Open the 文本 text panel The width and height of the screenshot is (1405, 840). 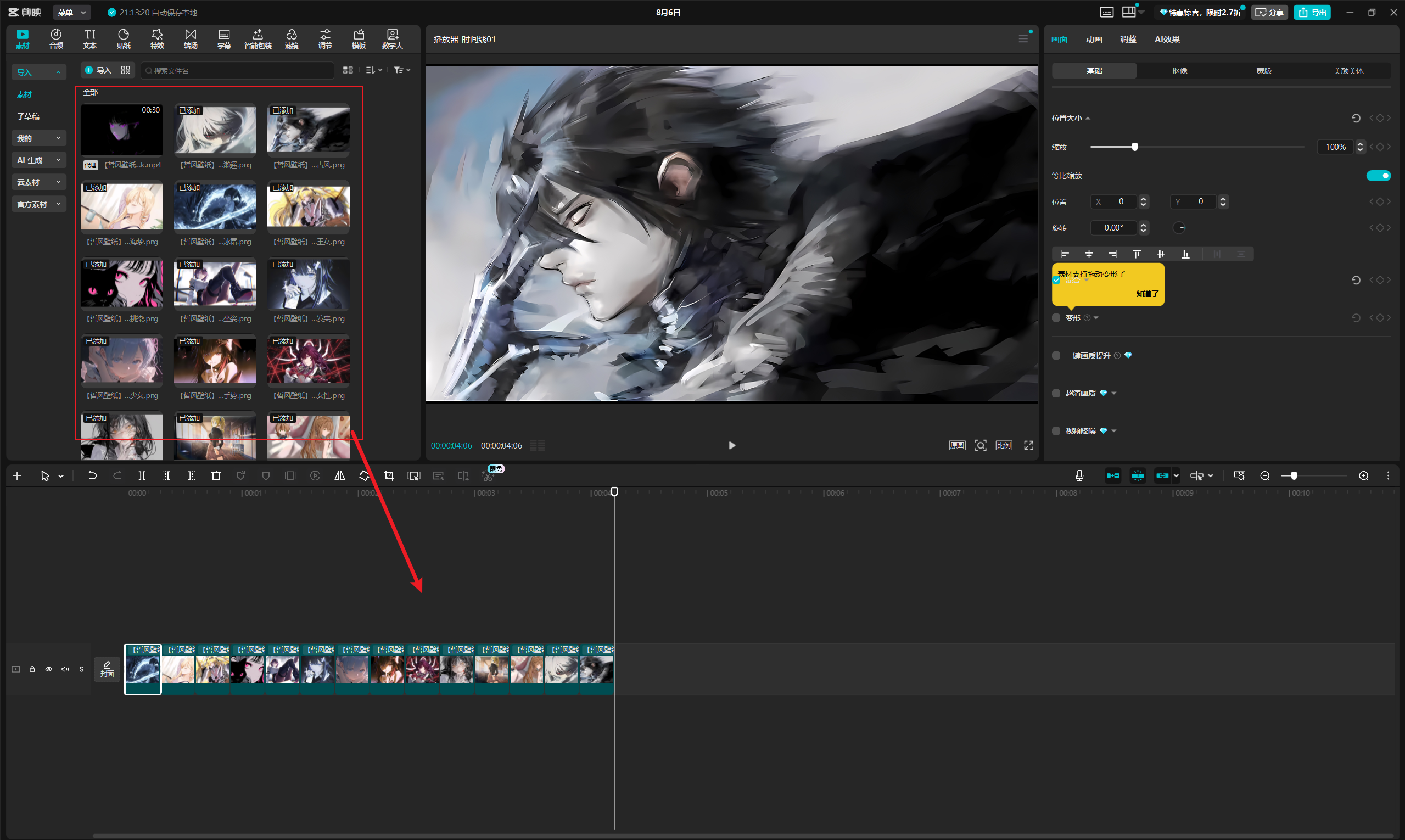[89, 38]
